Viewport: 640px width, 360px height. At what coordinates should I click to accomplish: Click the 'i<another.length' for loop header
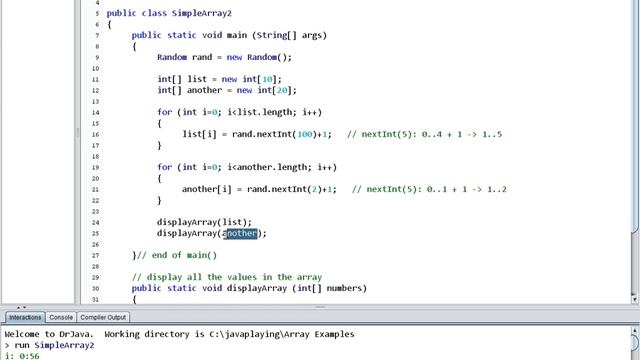pos(247,167)
